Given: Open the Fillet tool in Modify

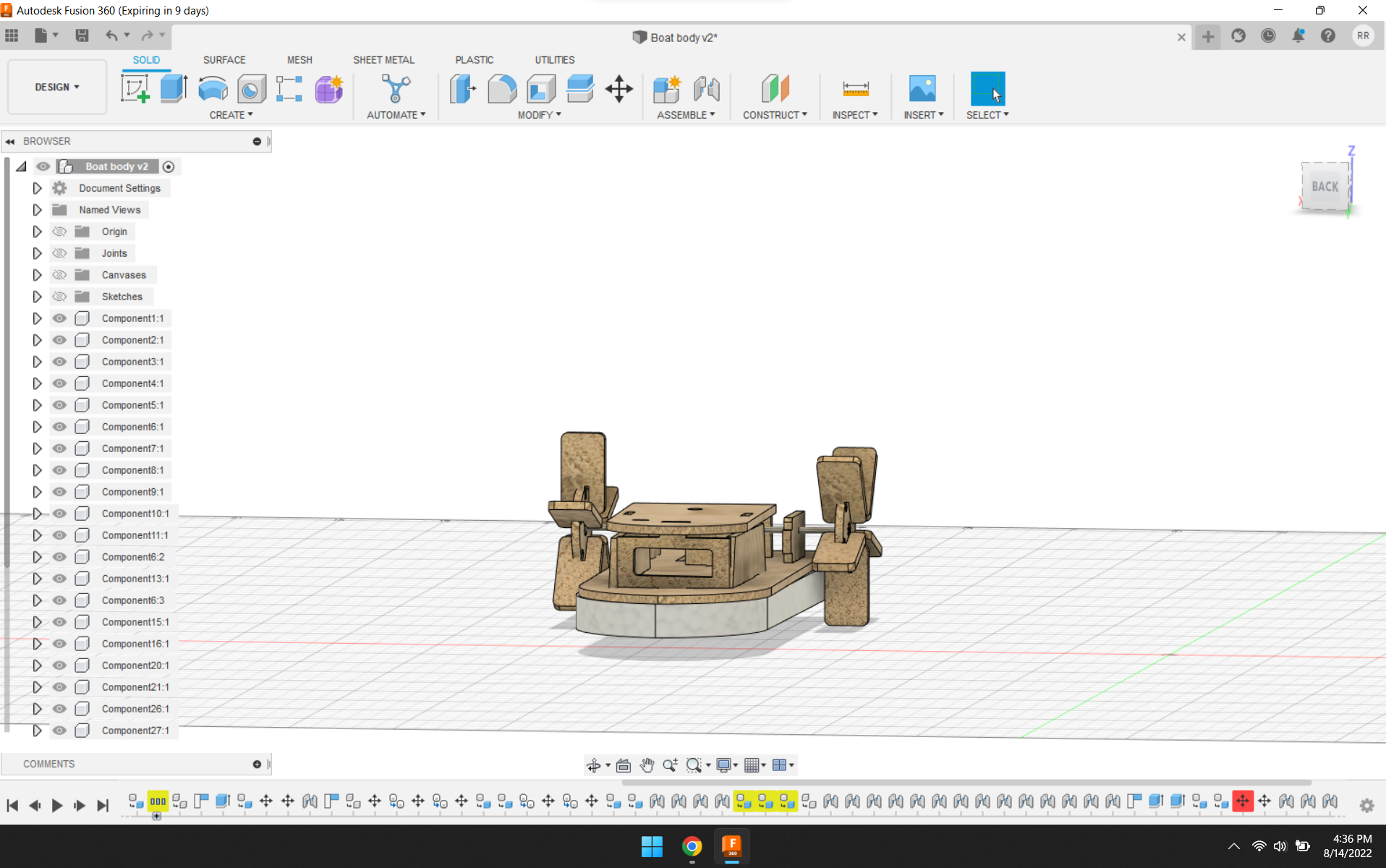Looking at the screenshot, I should (x=502, y=88).
